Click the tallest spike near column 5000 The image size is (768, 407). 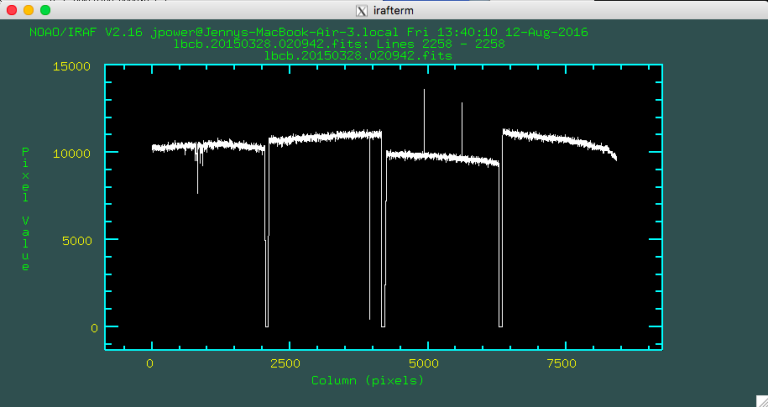424,121
